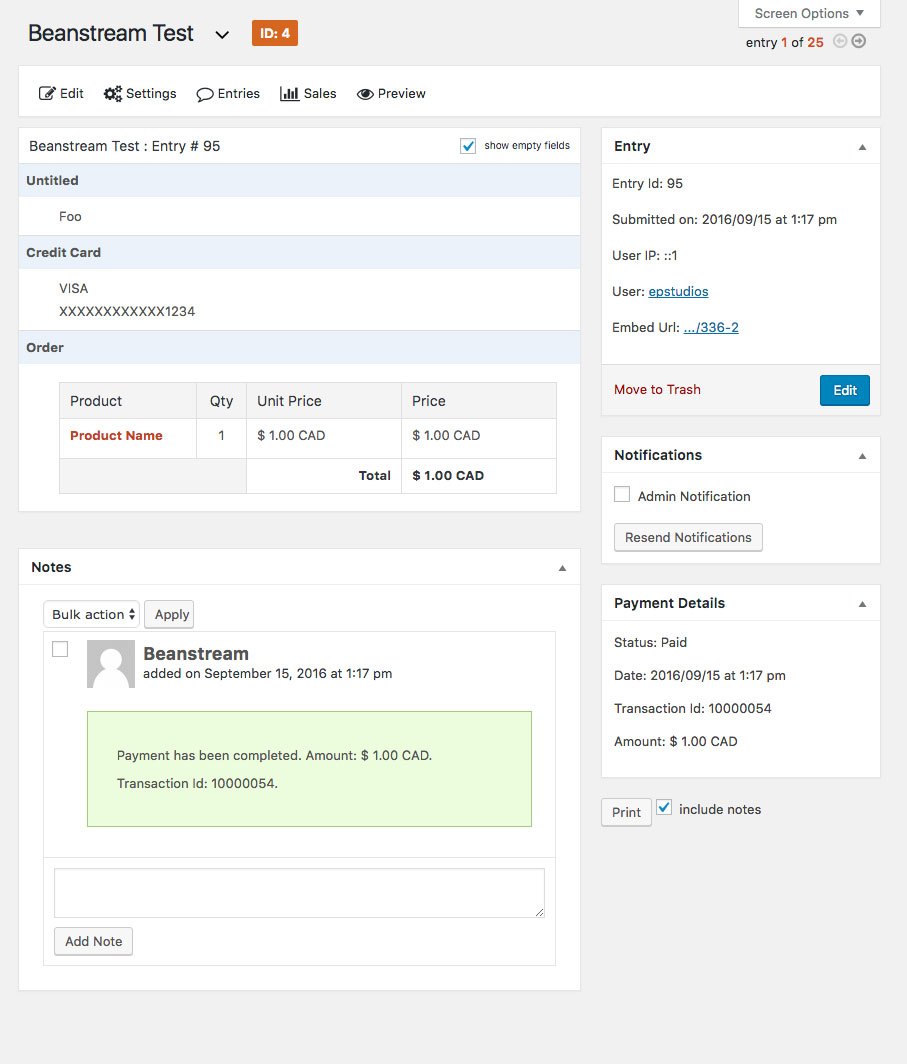Click the Sales bar chart icon

290,94
